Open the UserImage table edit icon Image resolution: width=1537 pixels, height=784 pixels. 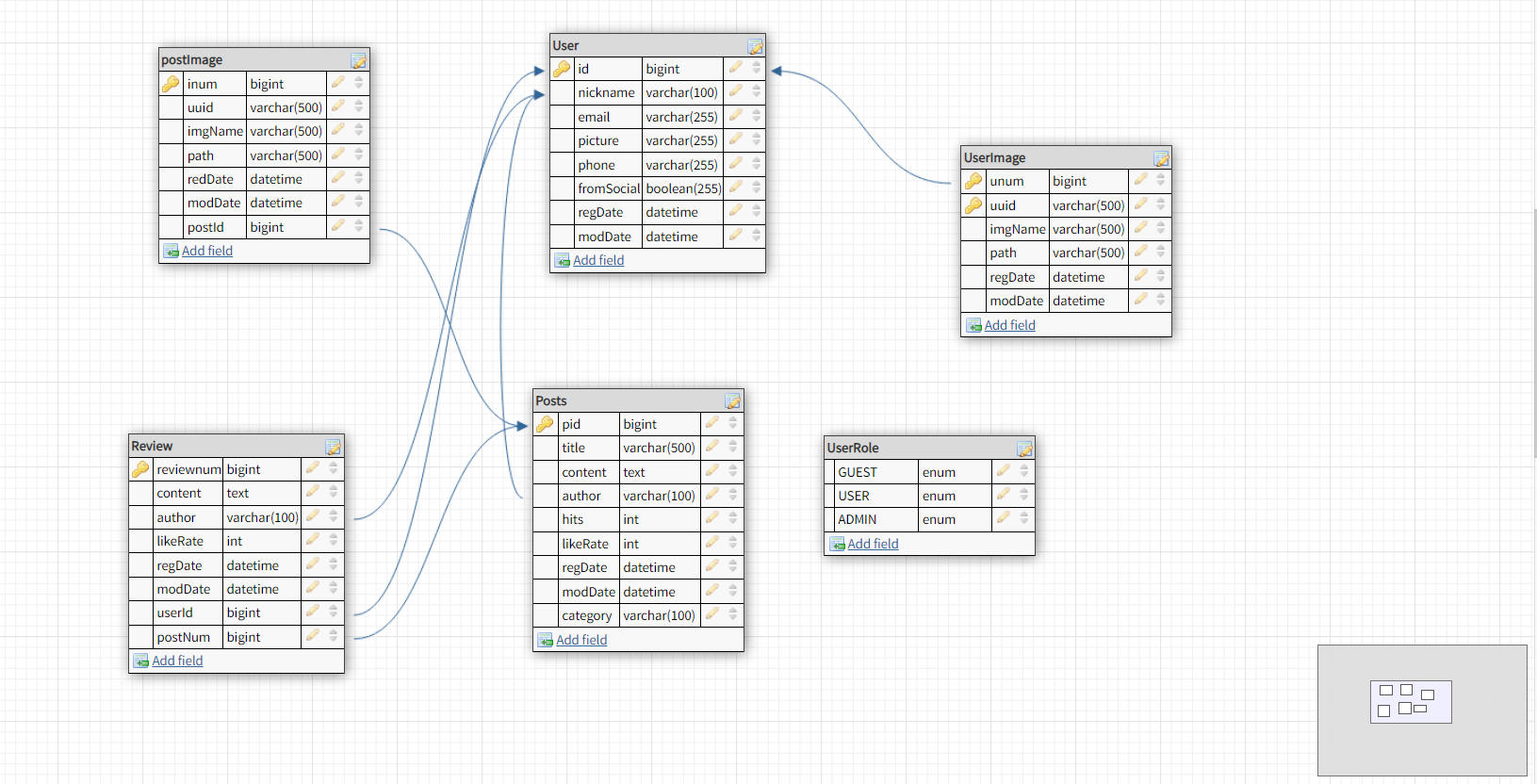(1161, 158)
